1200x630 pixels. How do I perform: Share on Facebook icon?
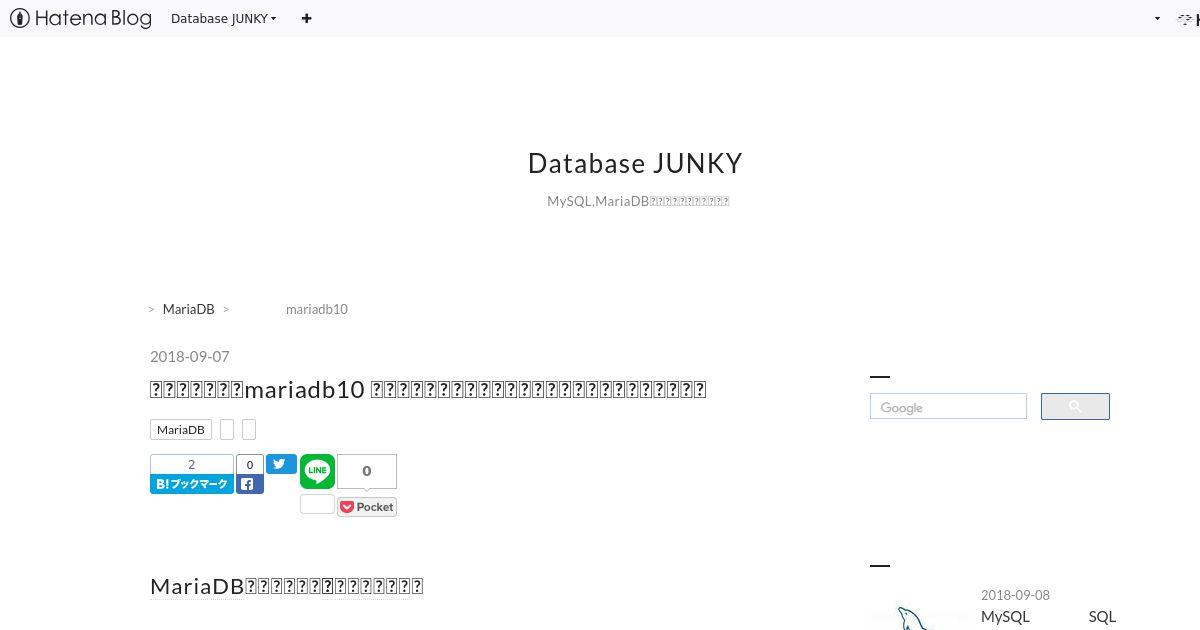250,484
